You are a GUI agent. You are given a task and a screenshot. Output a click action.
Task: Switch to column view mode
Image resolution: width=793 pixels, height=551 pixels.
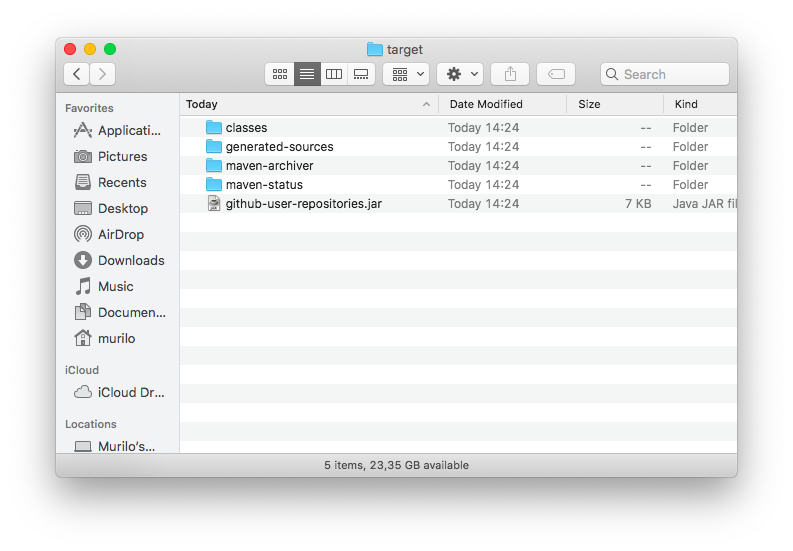point(334,74)
